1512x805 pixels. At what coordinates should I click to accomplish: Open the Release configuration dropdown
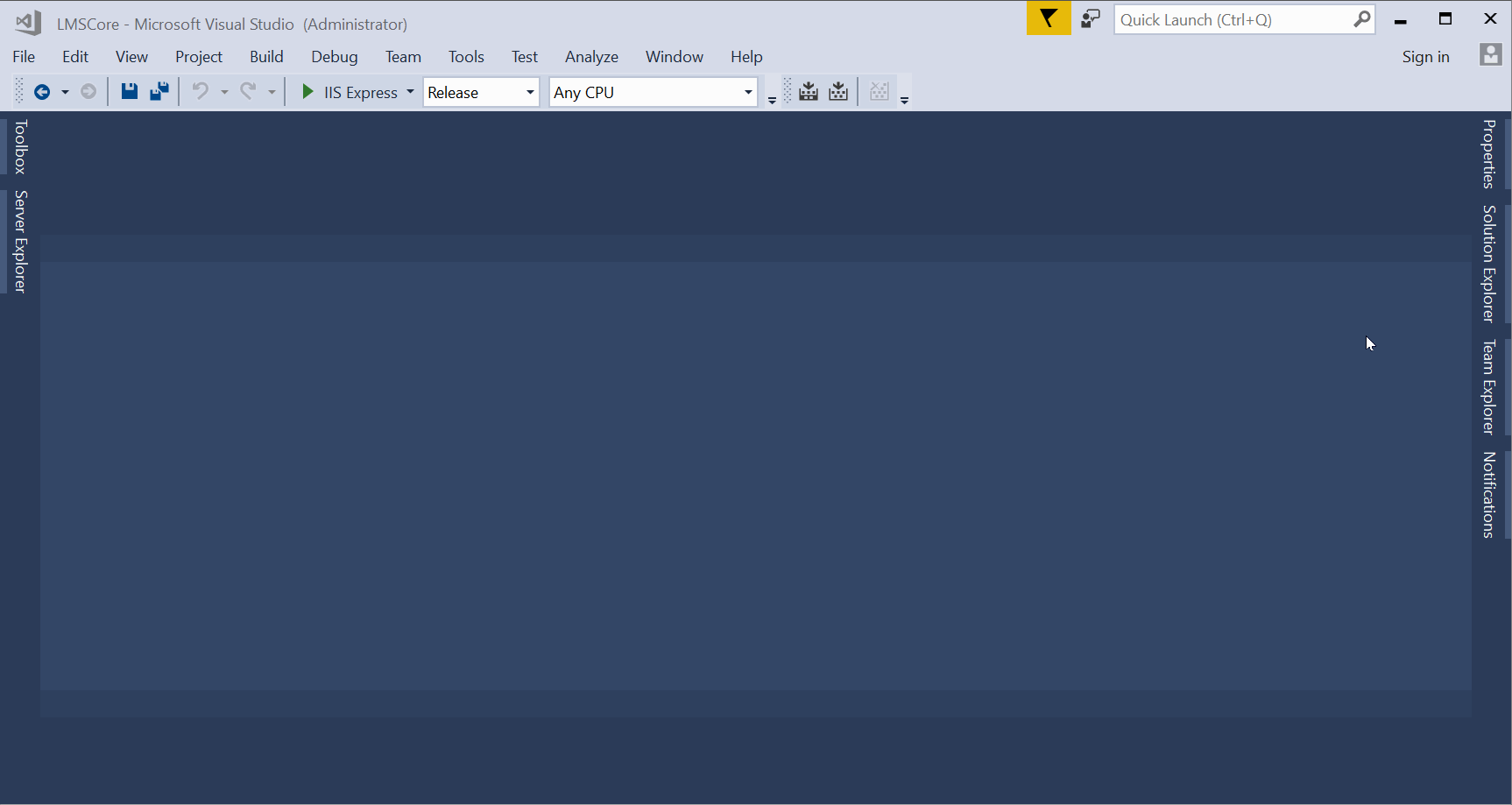[481, 92]
